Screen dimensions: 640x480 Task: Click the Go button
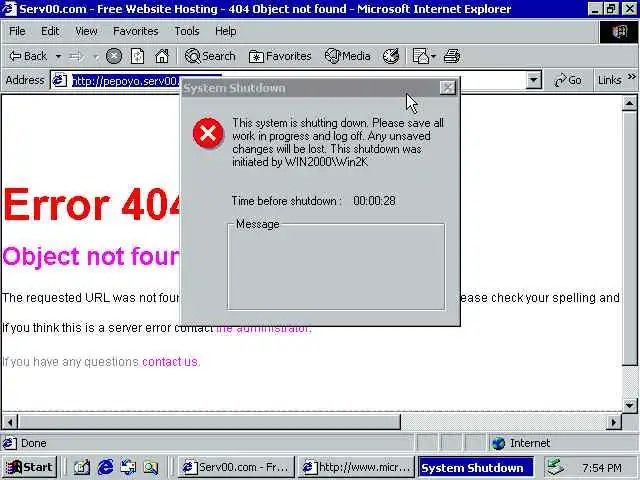[x=568, y=80]
